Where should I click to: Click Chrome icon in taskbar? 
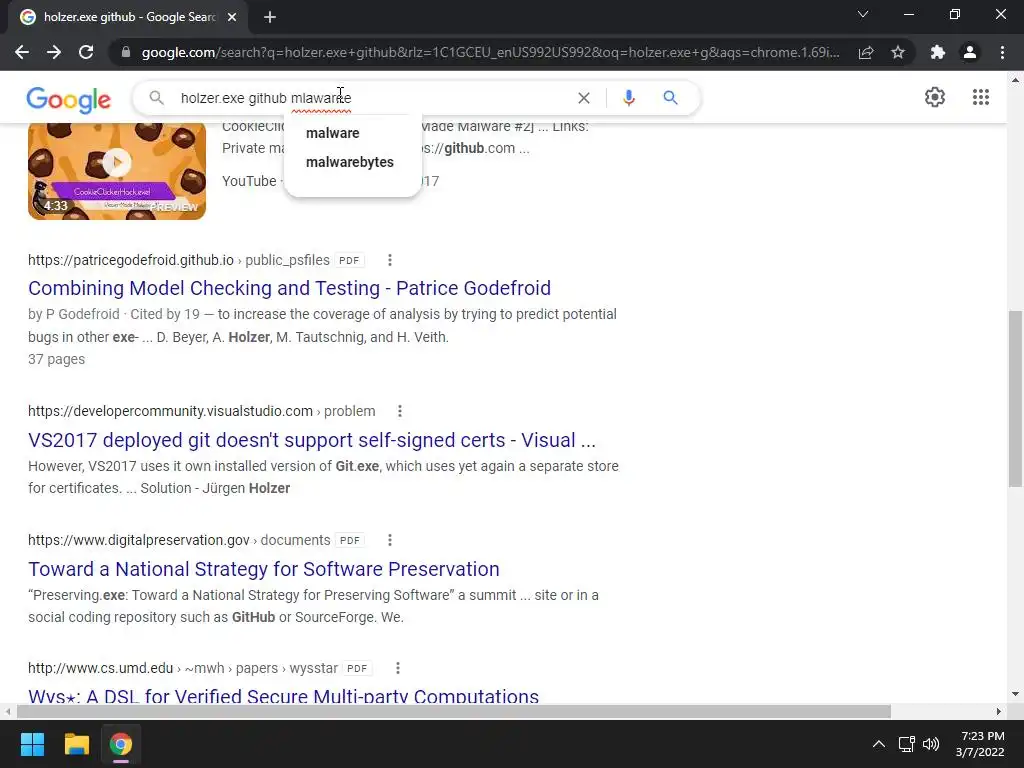click(121, 744)
